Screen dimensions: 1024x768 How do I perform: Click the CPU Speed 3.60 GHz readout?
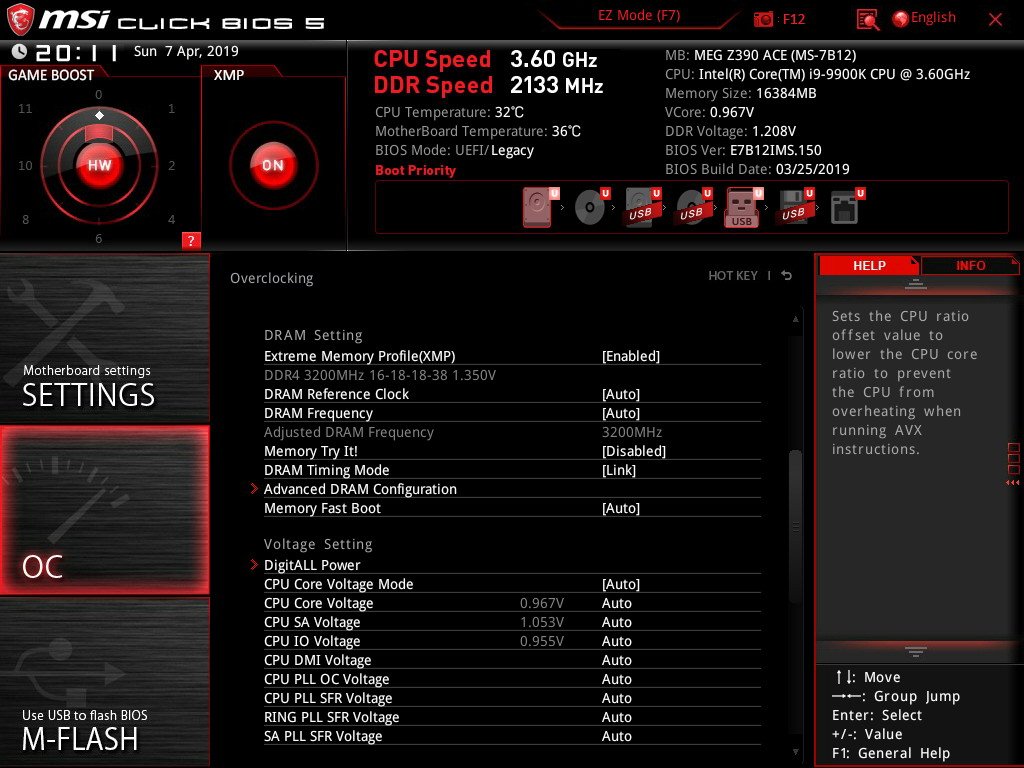[485, 59]
